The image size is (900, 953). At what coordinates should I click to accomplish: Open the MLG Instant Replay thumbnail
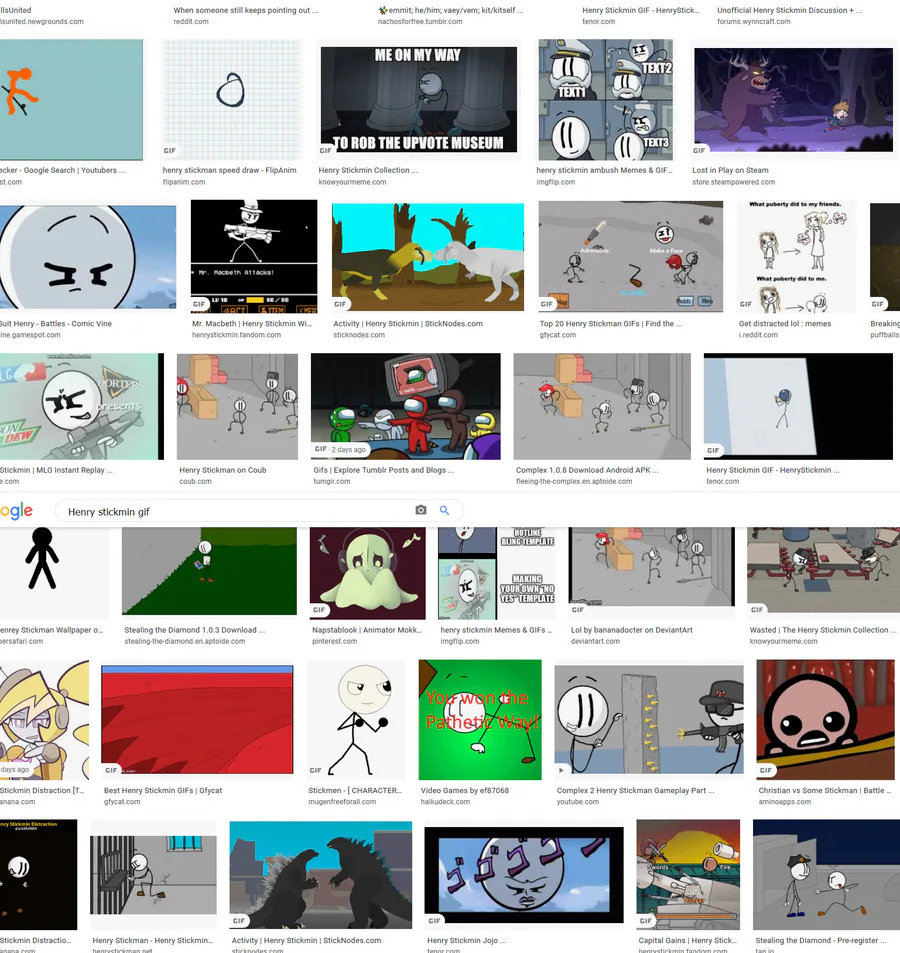(81, 406)
